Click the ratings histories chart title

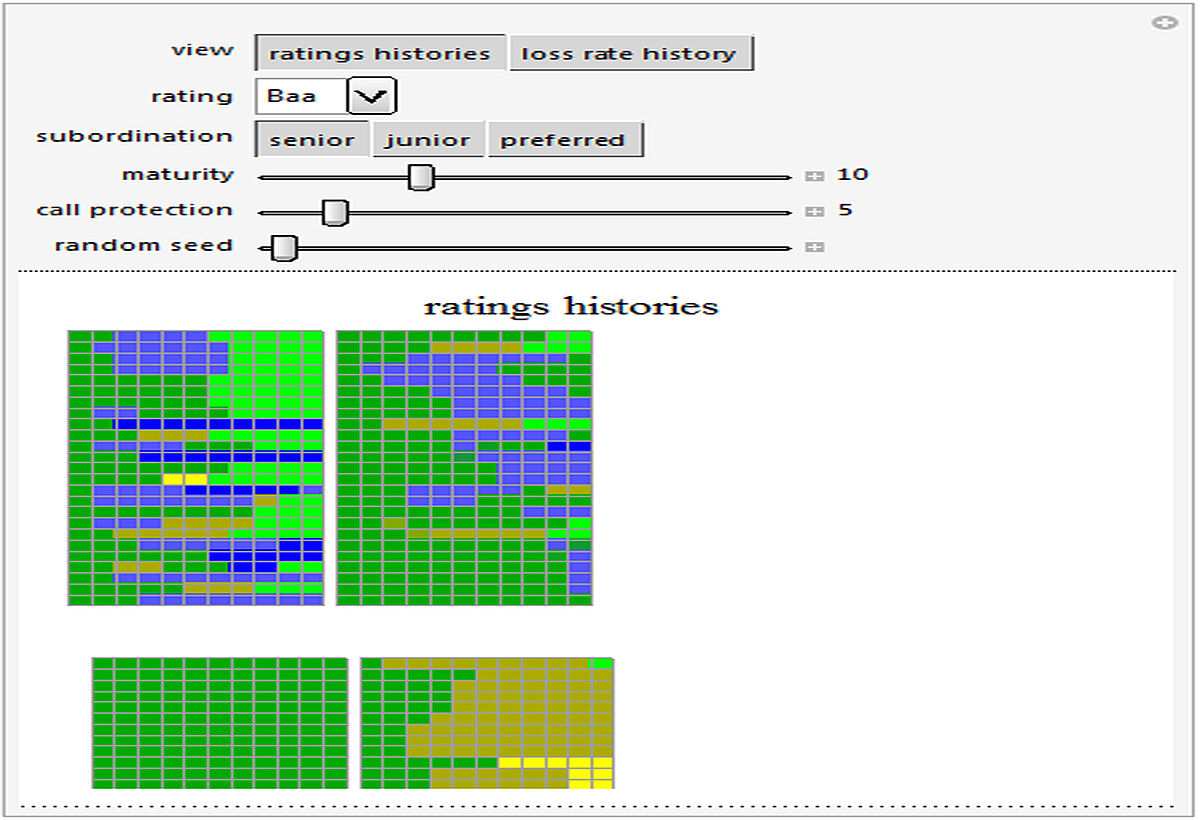571,305
